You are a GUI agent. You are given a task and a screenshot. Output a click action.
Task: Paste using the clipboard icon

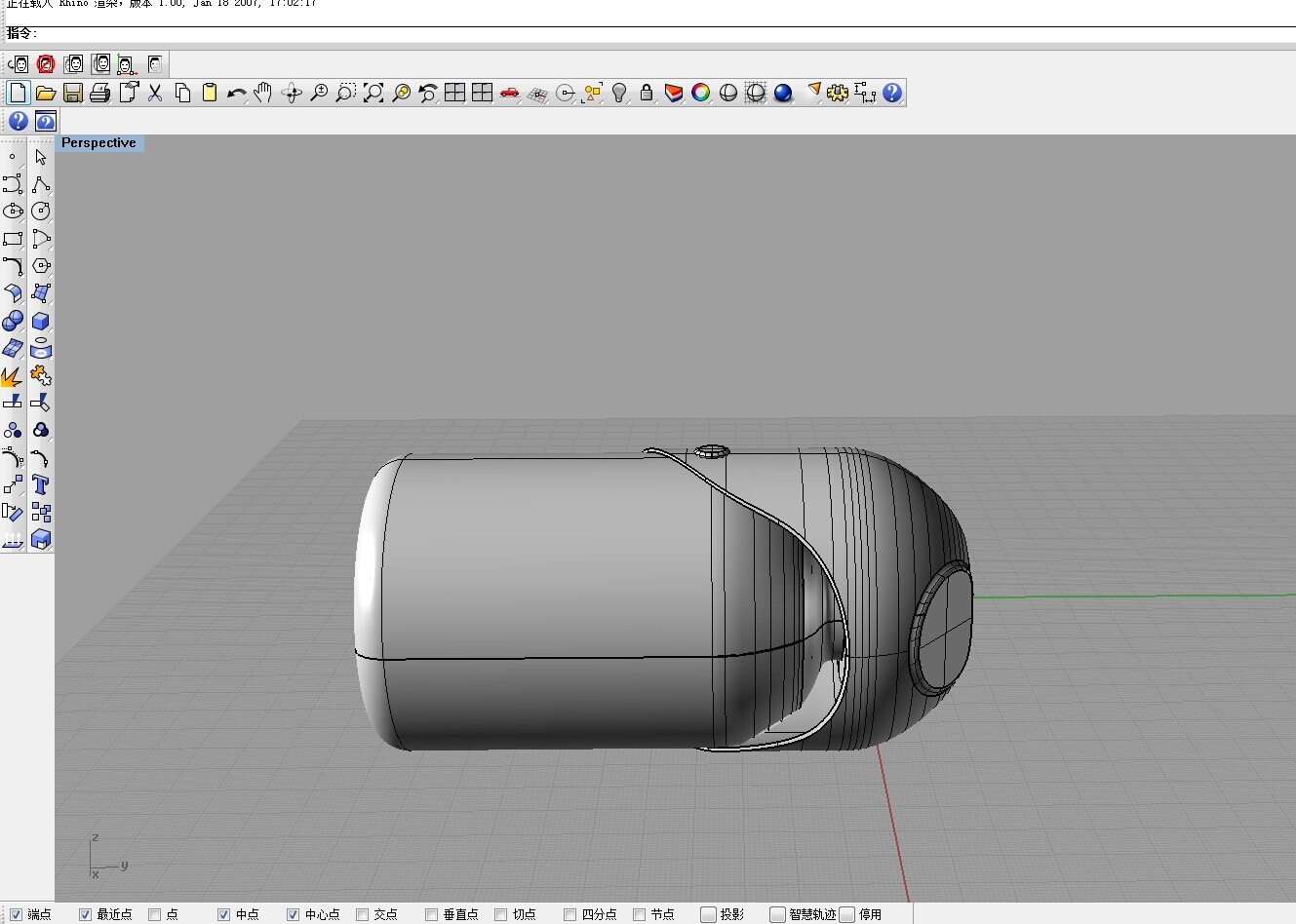point(210,93)
